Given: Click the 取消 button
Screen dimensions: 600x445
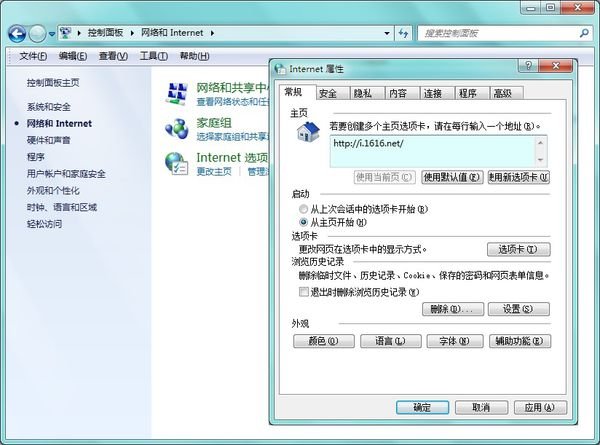Looking at the screenshot, I should [x=481, y=408].
